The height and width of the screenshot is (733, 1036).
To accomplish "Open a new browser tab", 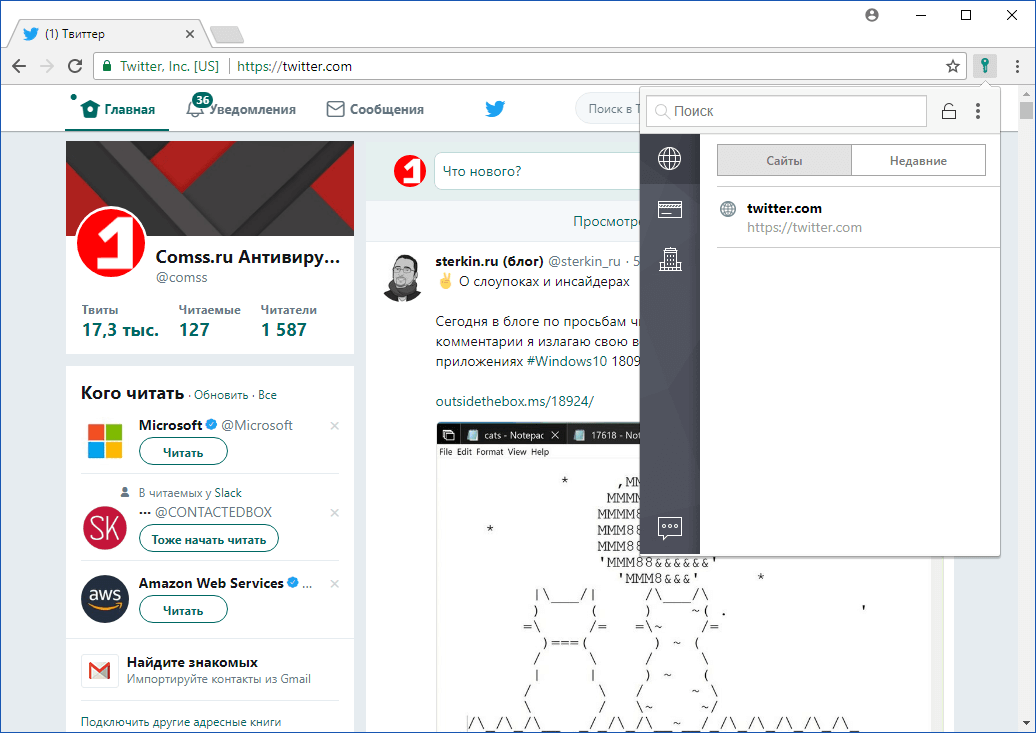I will tap(227, 34).
